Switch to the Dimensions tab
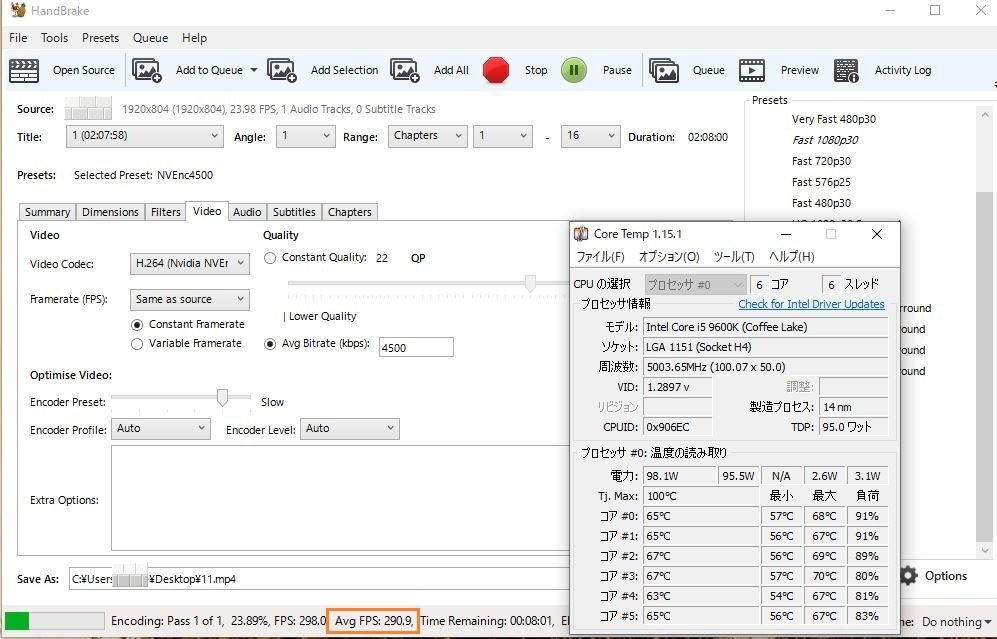Screen dimensions: 997x639 (x=110, y=212)
